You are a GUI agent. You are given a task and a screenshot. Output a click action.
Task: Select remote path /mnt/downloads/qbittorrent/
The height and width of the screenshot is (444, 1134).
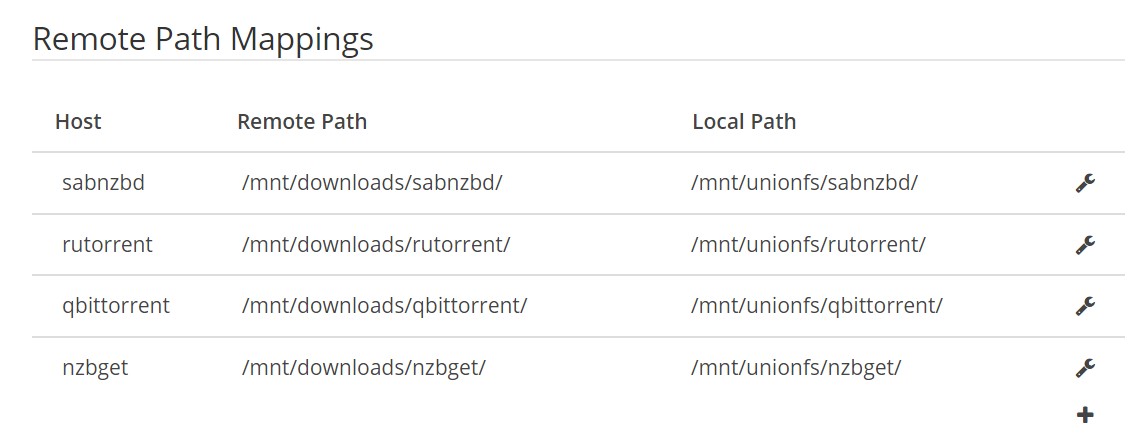384,306
